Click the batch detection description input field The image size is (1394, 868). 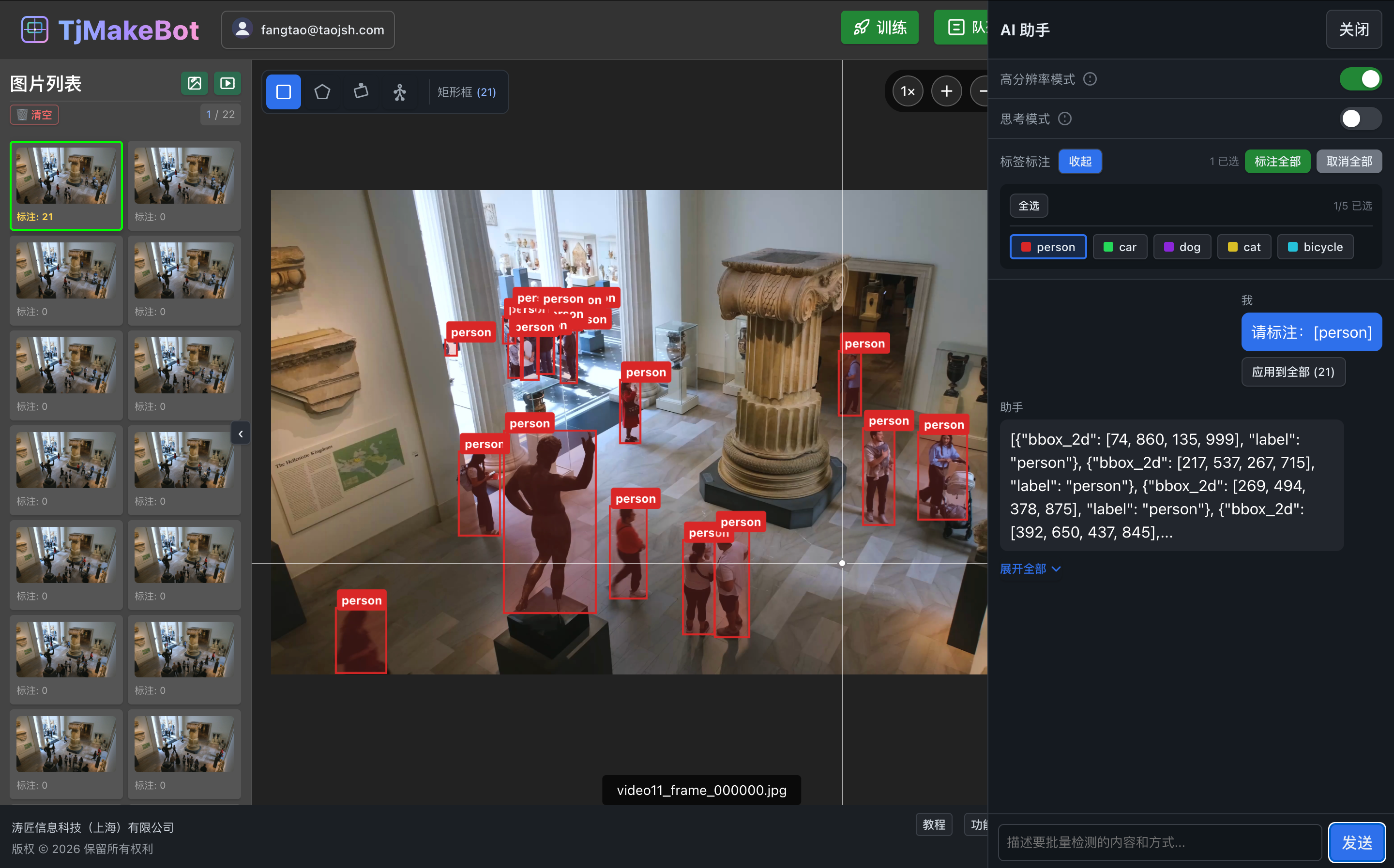(x=1159, y=842)
